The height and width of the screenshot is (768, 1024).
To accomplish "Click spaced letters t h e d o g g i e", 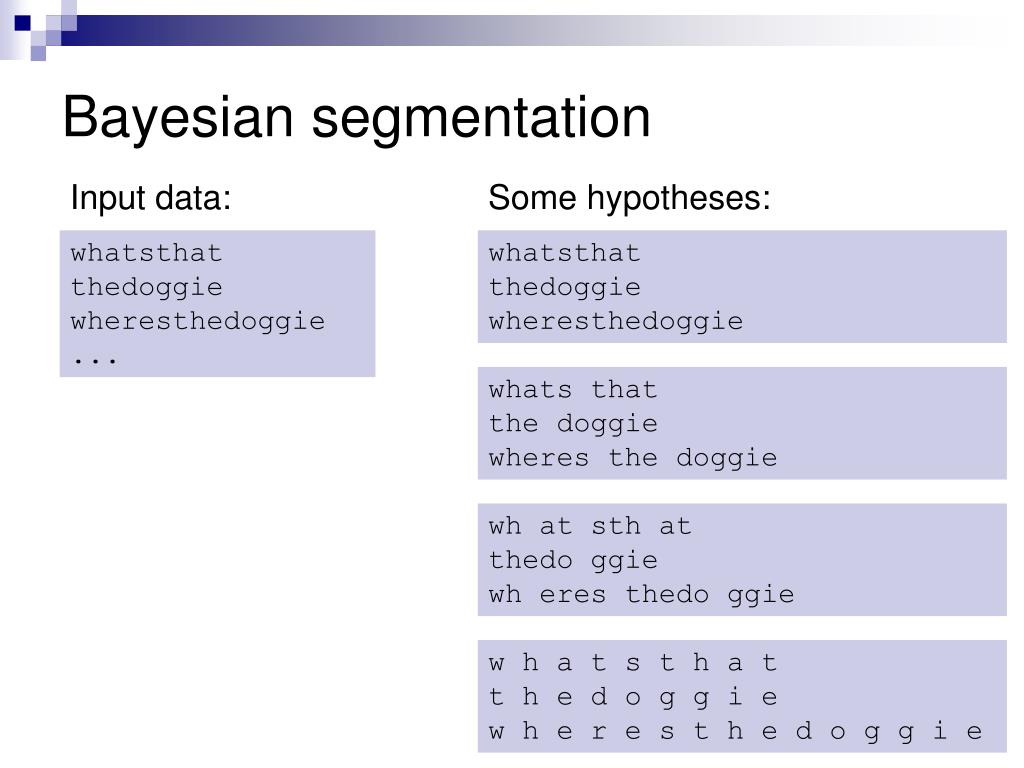I will 633,697.
